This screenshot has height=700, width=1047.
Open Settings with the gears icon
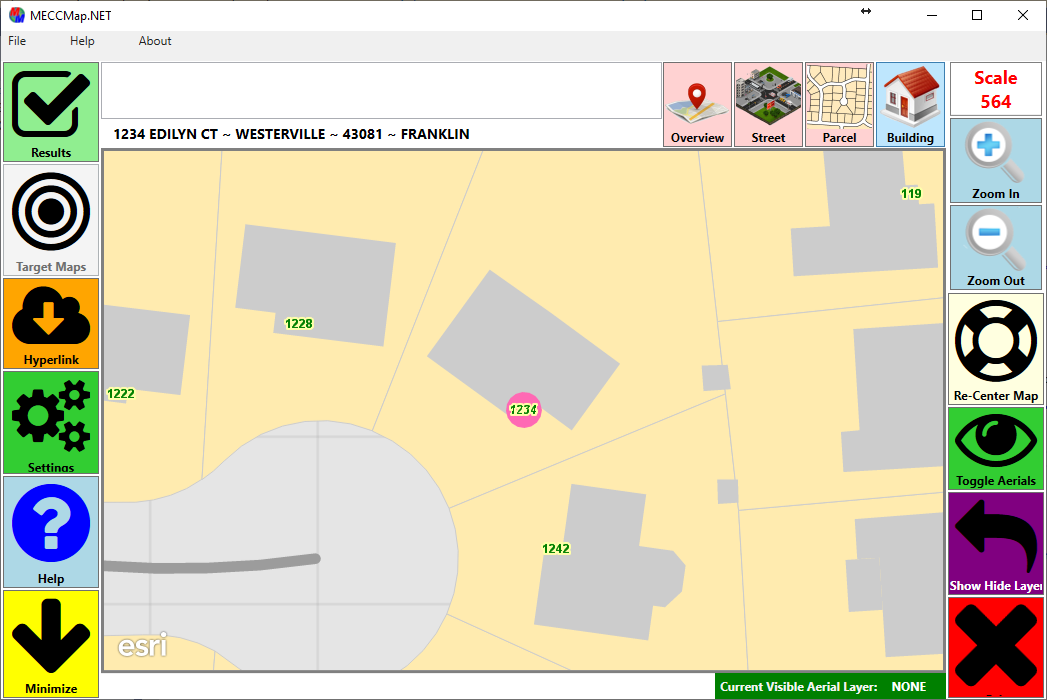coord(51,422)
